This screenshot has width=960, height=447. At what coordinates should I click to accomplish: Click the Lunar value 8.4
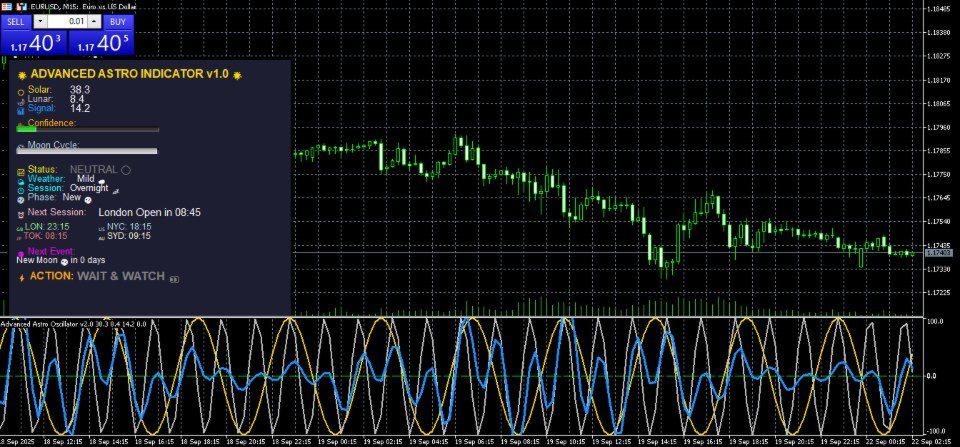tap(77, 99)
